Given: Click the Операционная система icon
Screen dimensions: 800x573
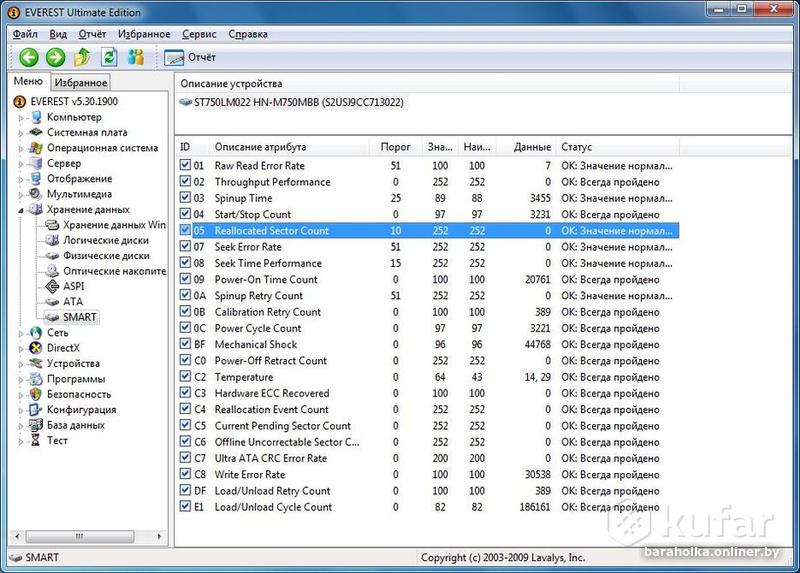Looking at the screenshot, I should point(36,148).
